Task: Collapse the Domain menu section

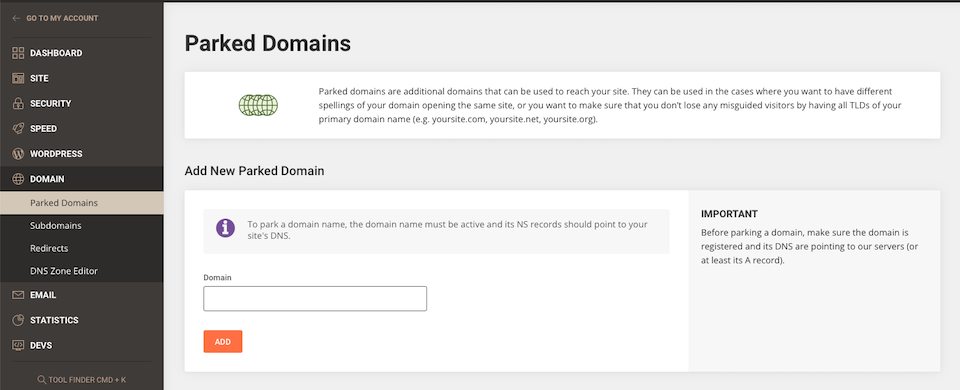Action: pos(81,179)
